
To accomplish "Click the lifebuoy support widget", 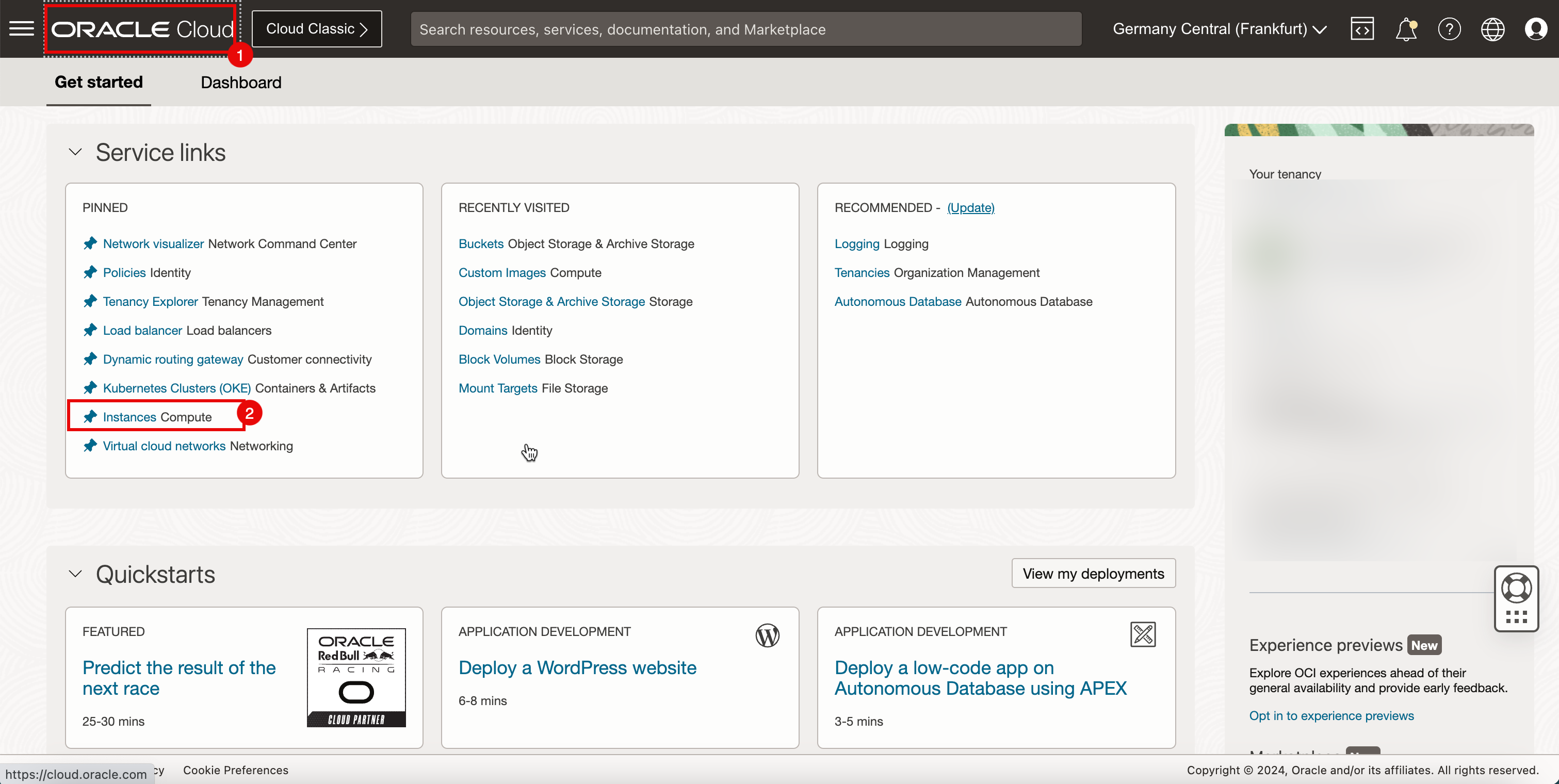I will coord(1516,588).
